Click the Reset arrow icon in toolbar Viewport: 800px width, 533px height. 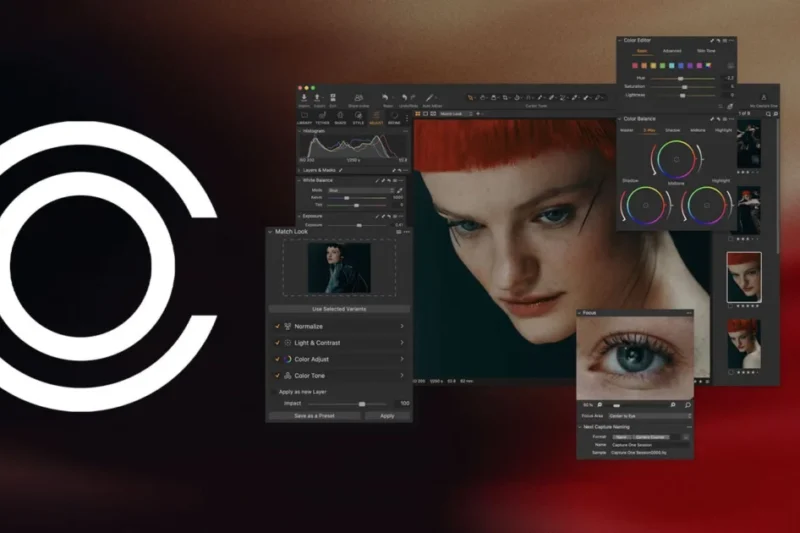pos(386,97)
